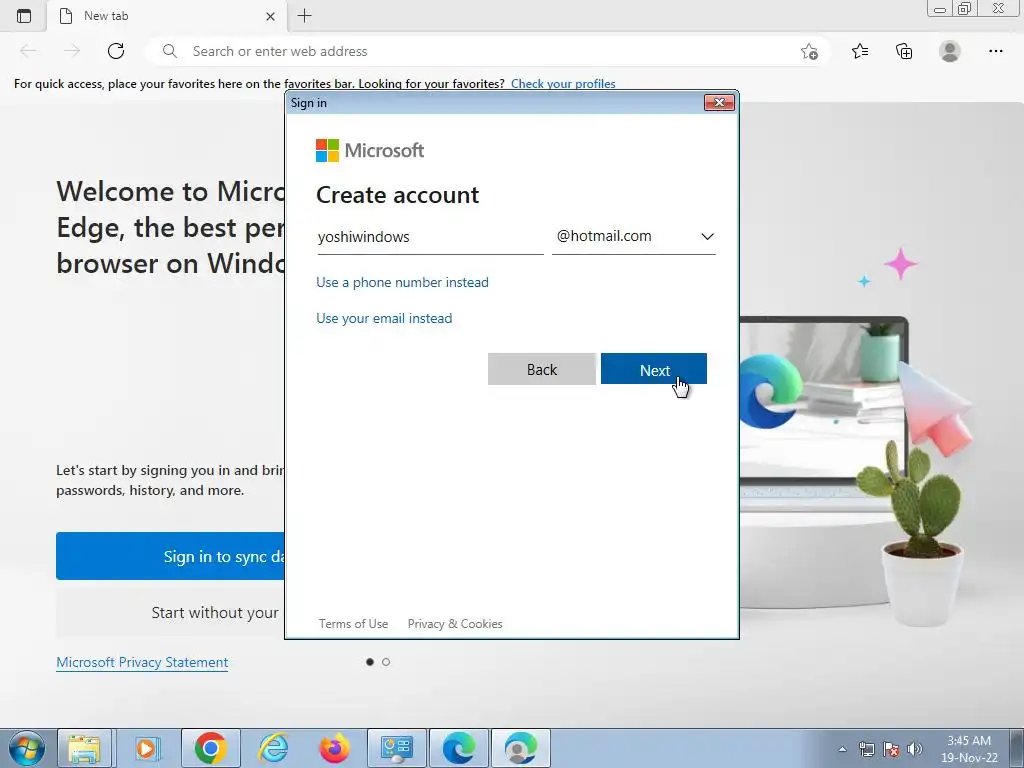Go back with the browser back arrow
Image resolution: width=1024 pixels, height=768 pixels.
(28, 51)
